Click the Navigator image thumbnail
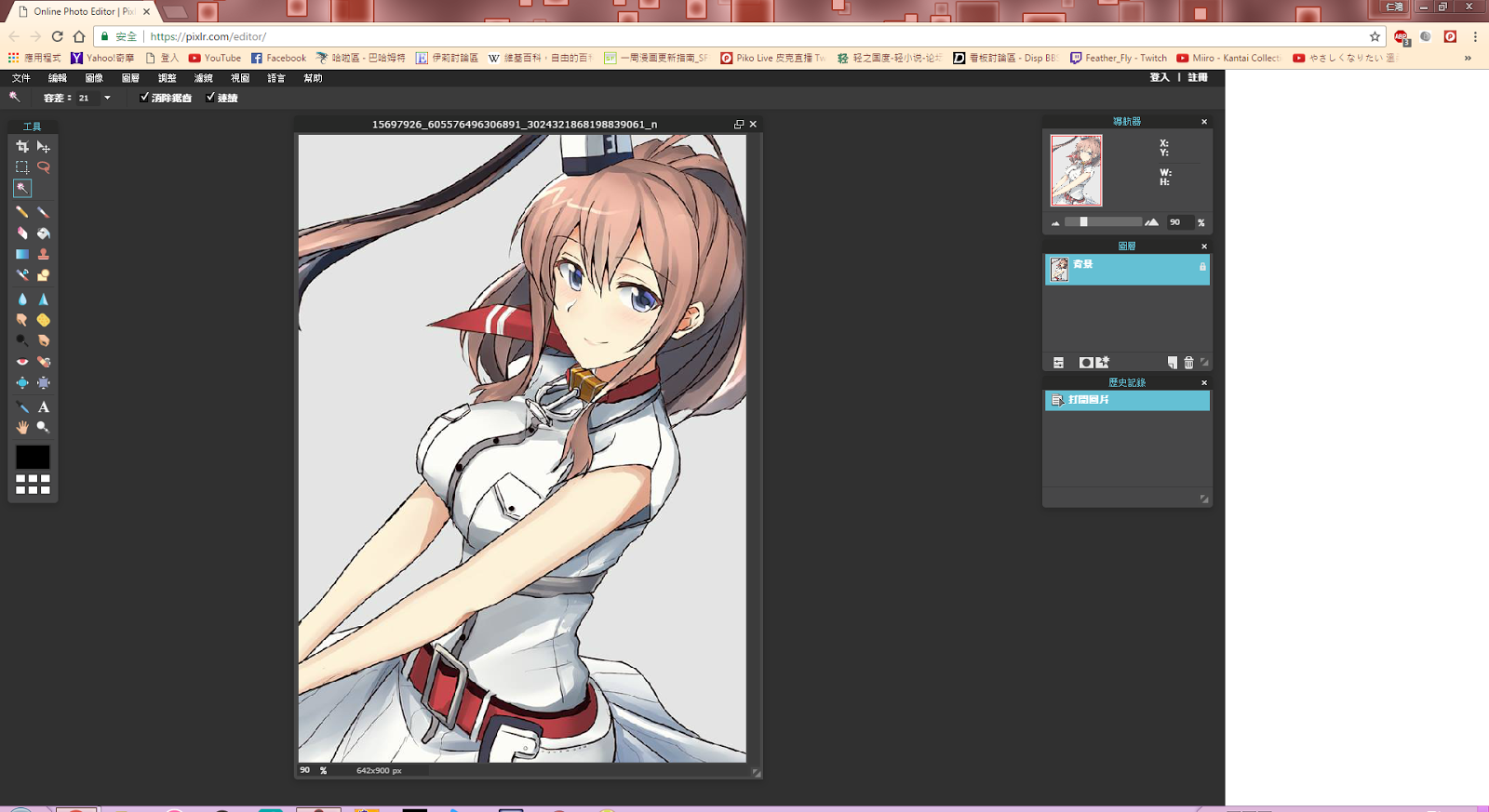The height and width of the screenshot is (812, 1489). point(1077,170)
